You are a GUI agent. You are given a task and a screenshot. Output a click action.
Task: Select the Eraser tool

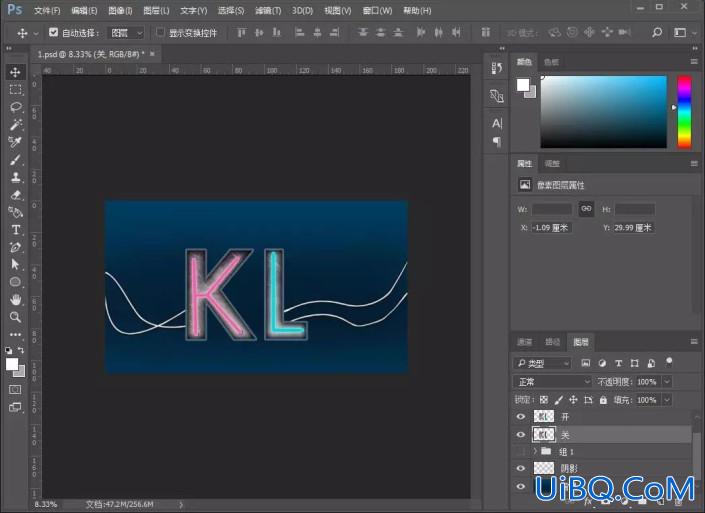coord(15,195)
